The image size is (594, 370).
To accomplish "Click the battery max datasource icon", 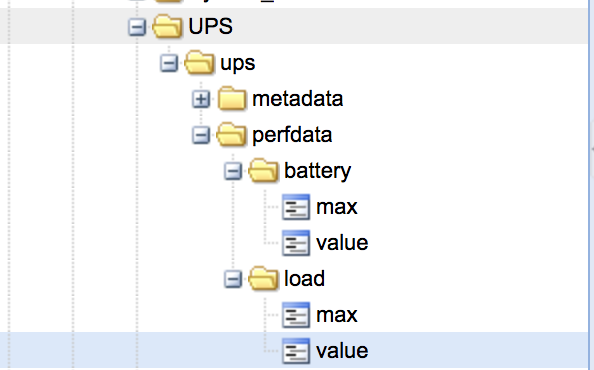I will (296, 207).
